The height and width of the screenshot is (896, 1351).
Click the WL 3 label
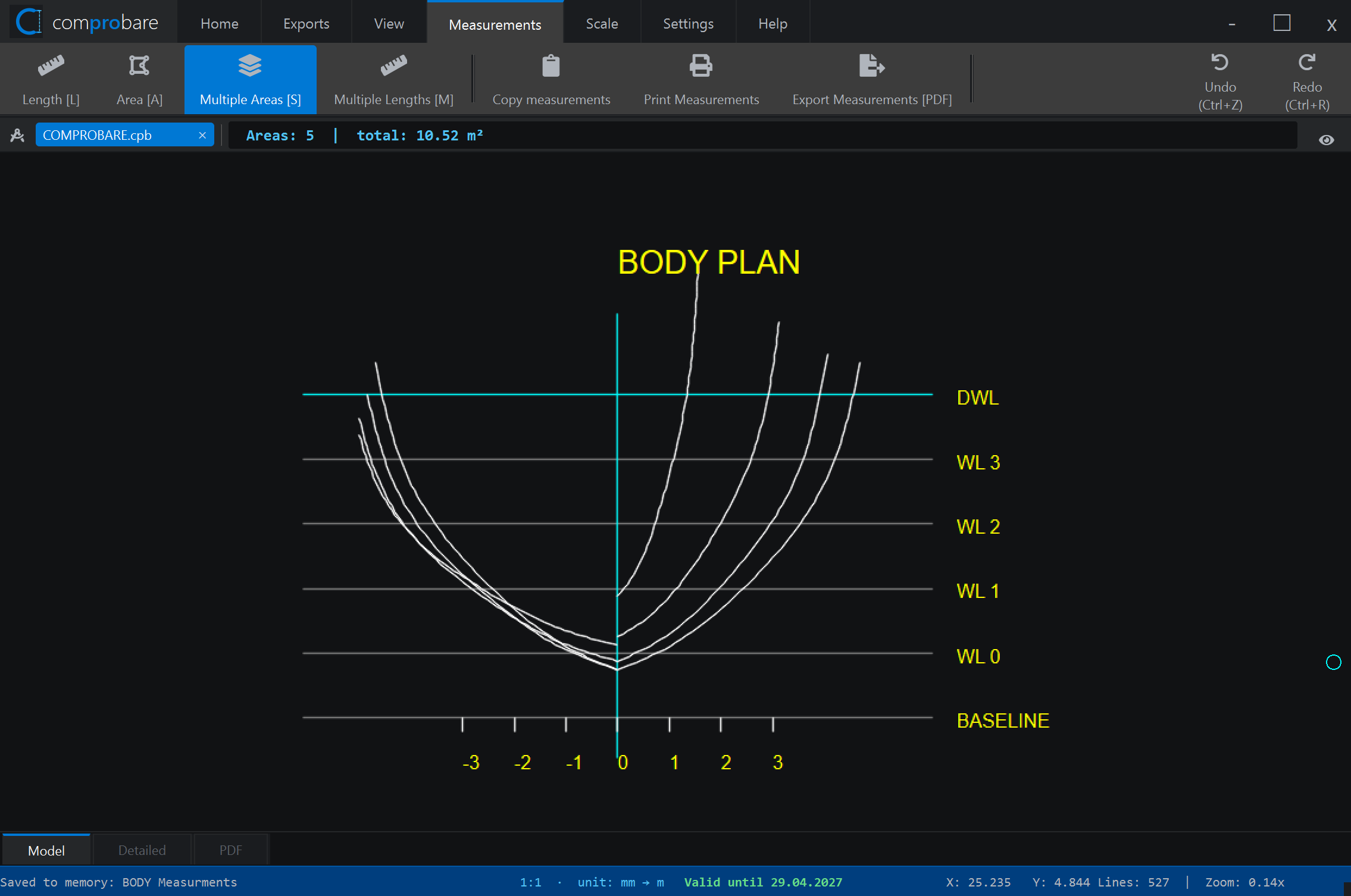(978, 462)
